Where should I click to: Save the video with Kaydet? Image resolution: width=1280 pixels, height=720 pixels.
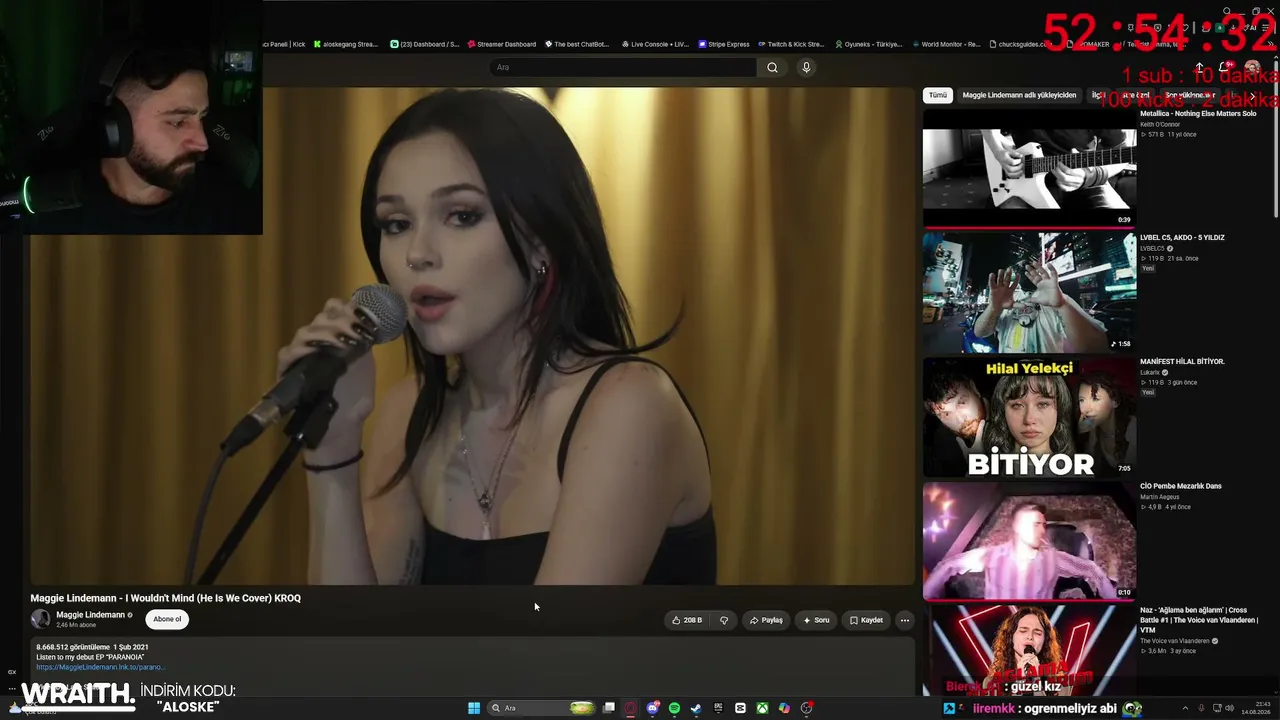click(866, 620)
